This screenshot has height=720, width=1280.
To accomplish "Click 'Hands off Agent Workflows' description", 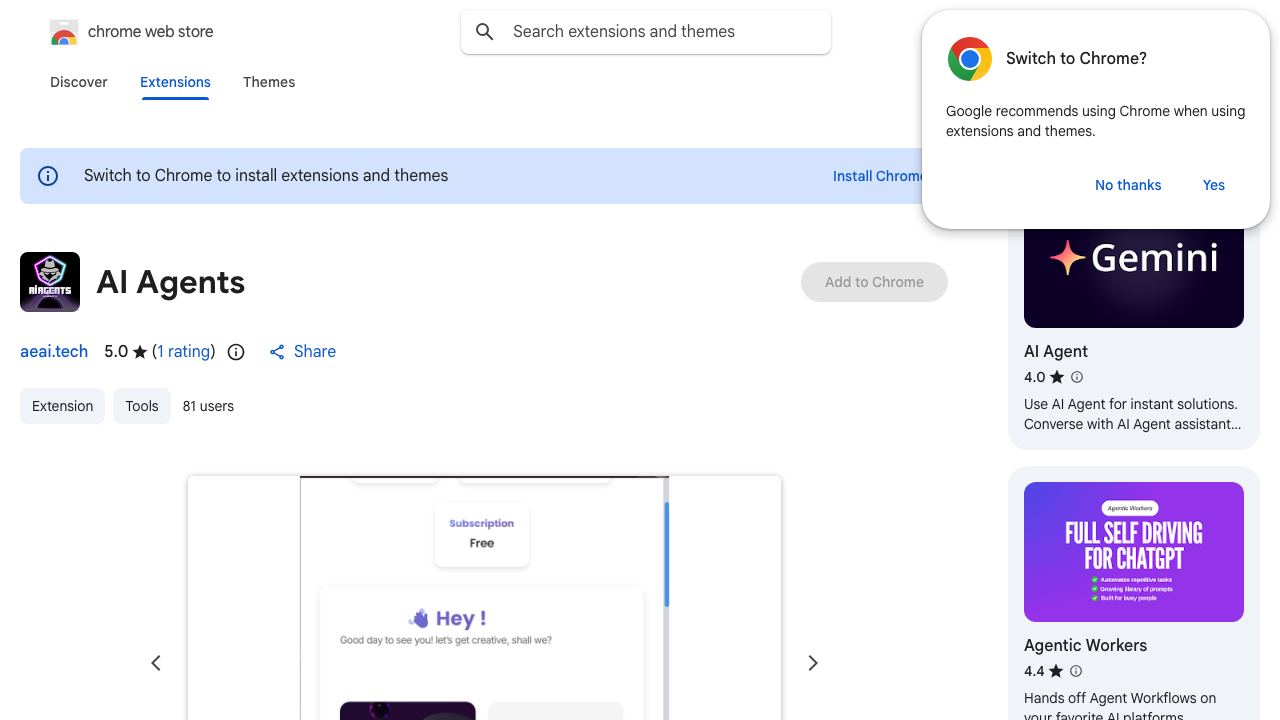I will click(1120, 707).
